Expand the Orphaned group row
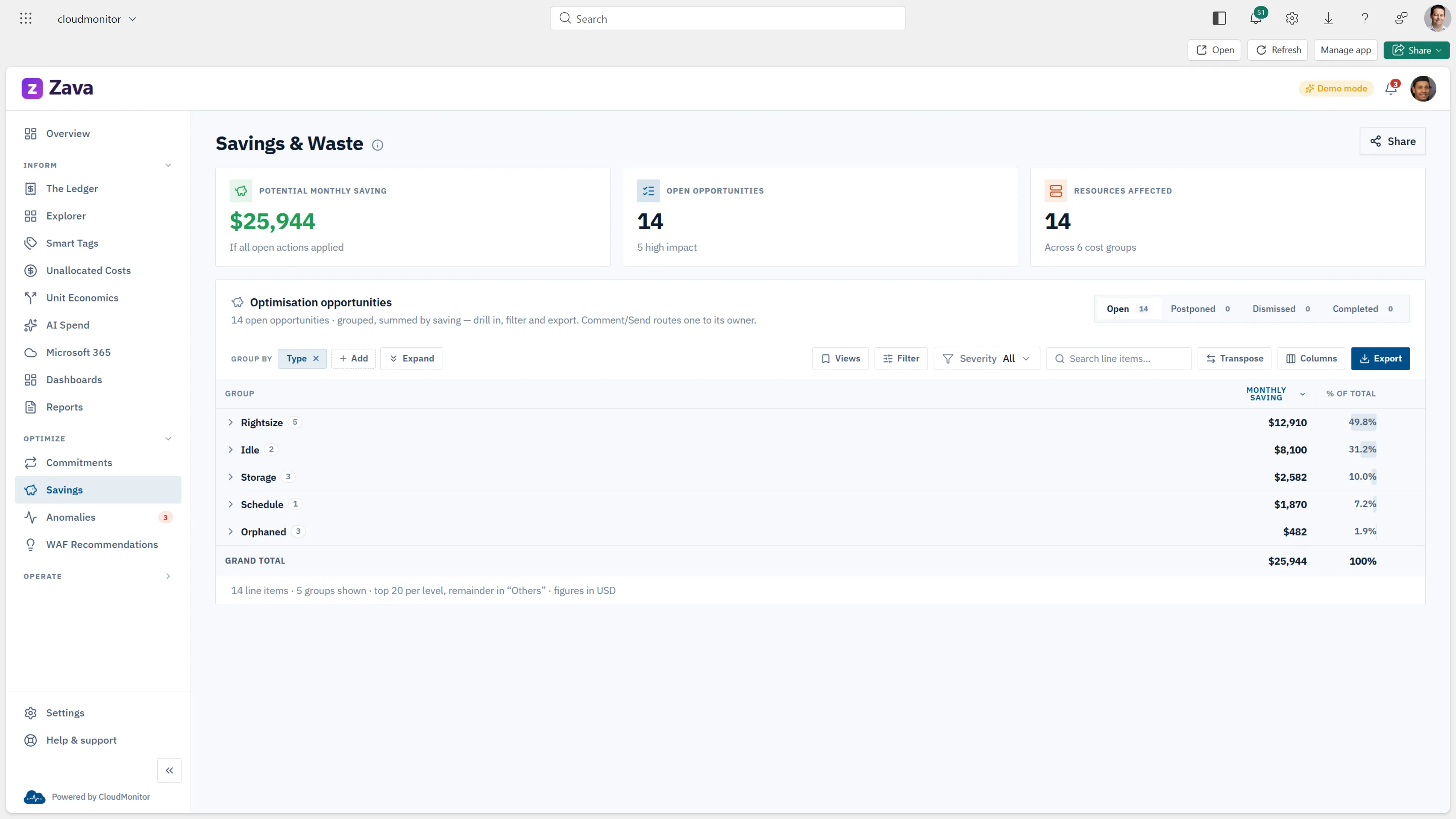This screenshot has width=1456, height=819. tap(230, 532)
